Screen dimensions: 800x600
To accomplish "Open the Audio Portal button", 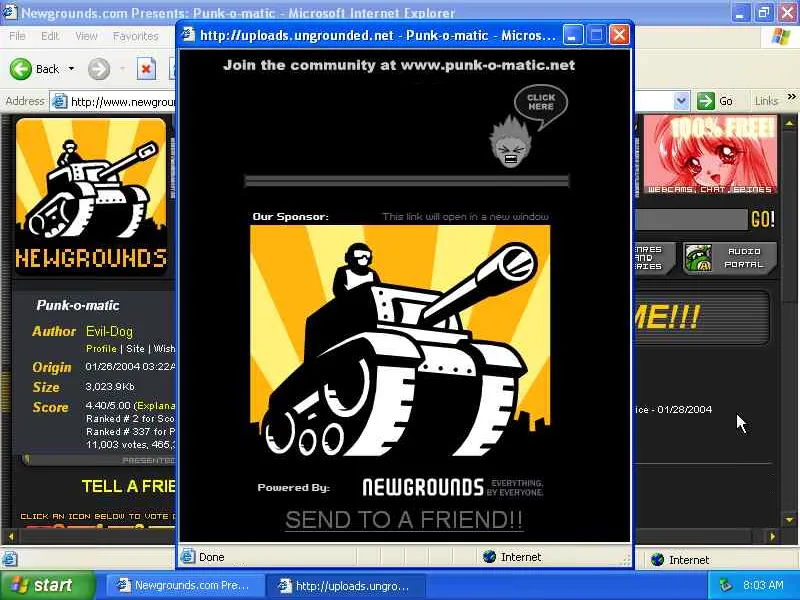I will pos(730,258).
